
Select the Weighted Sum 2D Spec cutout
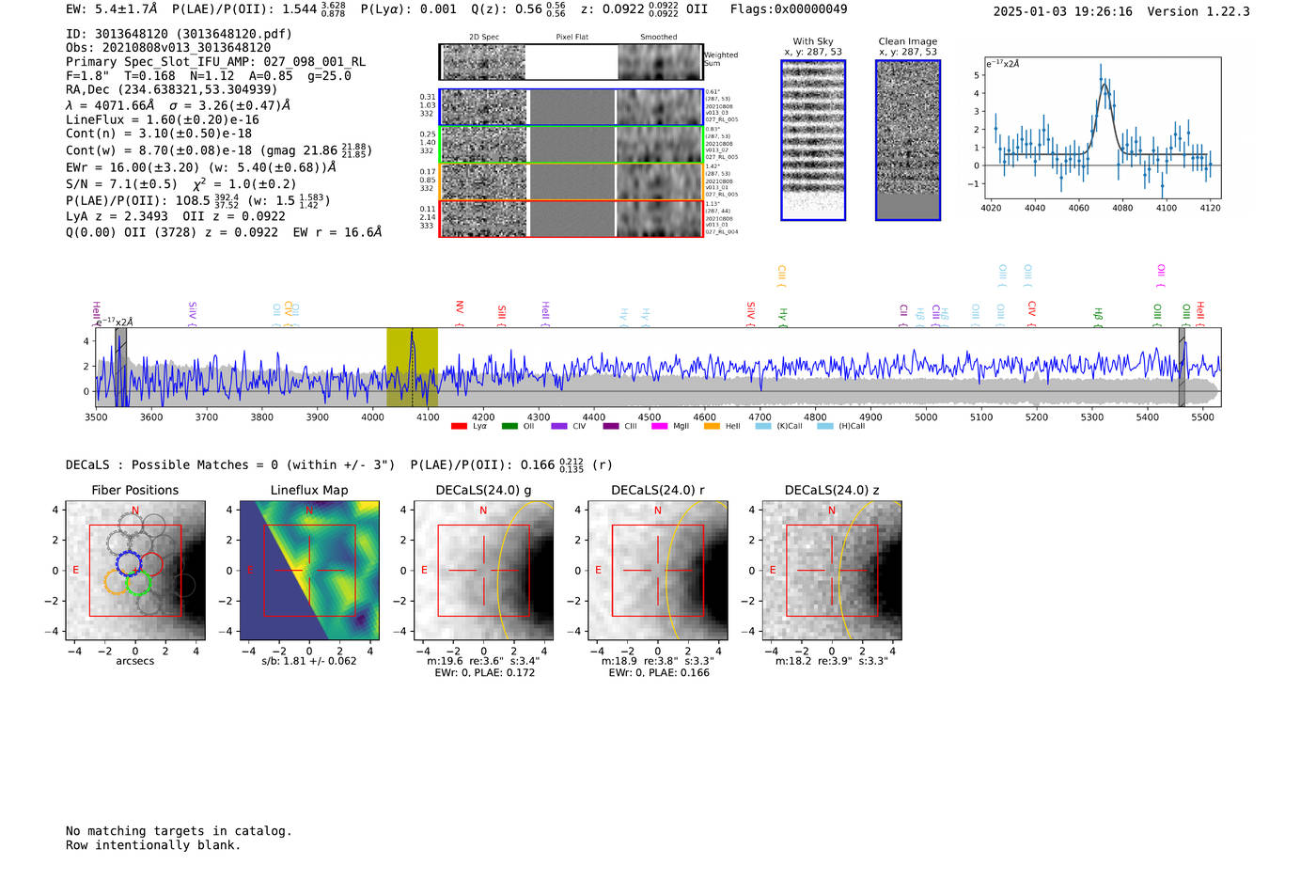click(484, 62)
